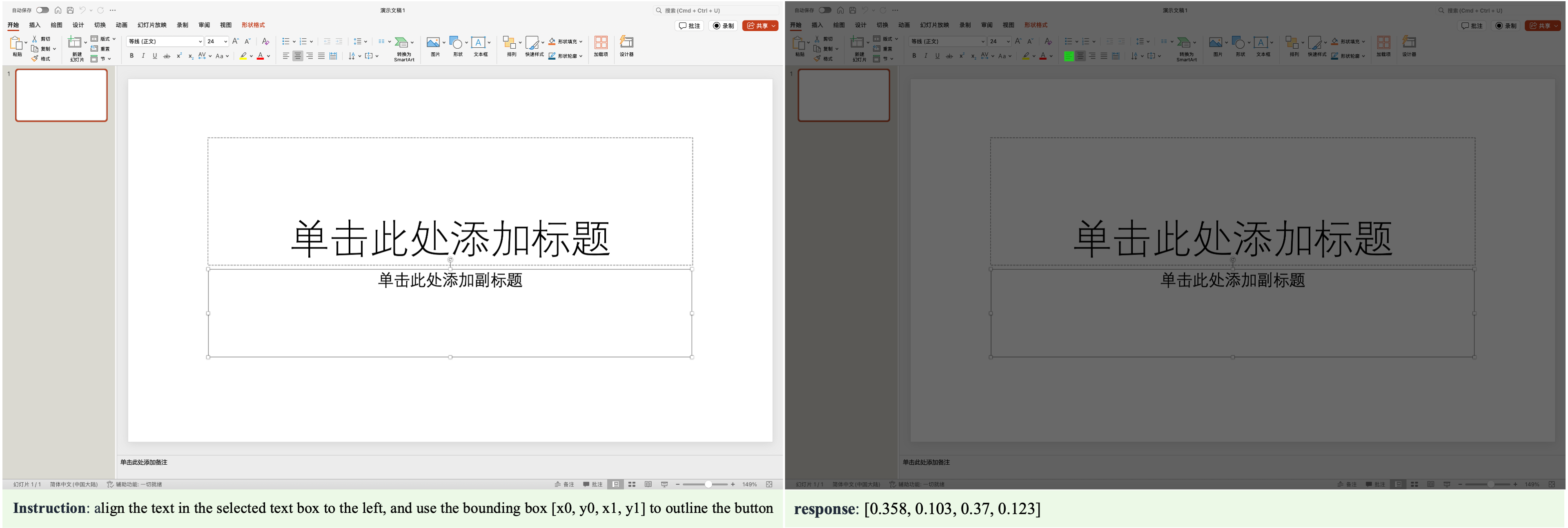Screen dimensions: 1568x528
Task: Toggle superscript x² in the bright left window
Action: [x=179, y=56]
